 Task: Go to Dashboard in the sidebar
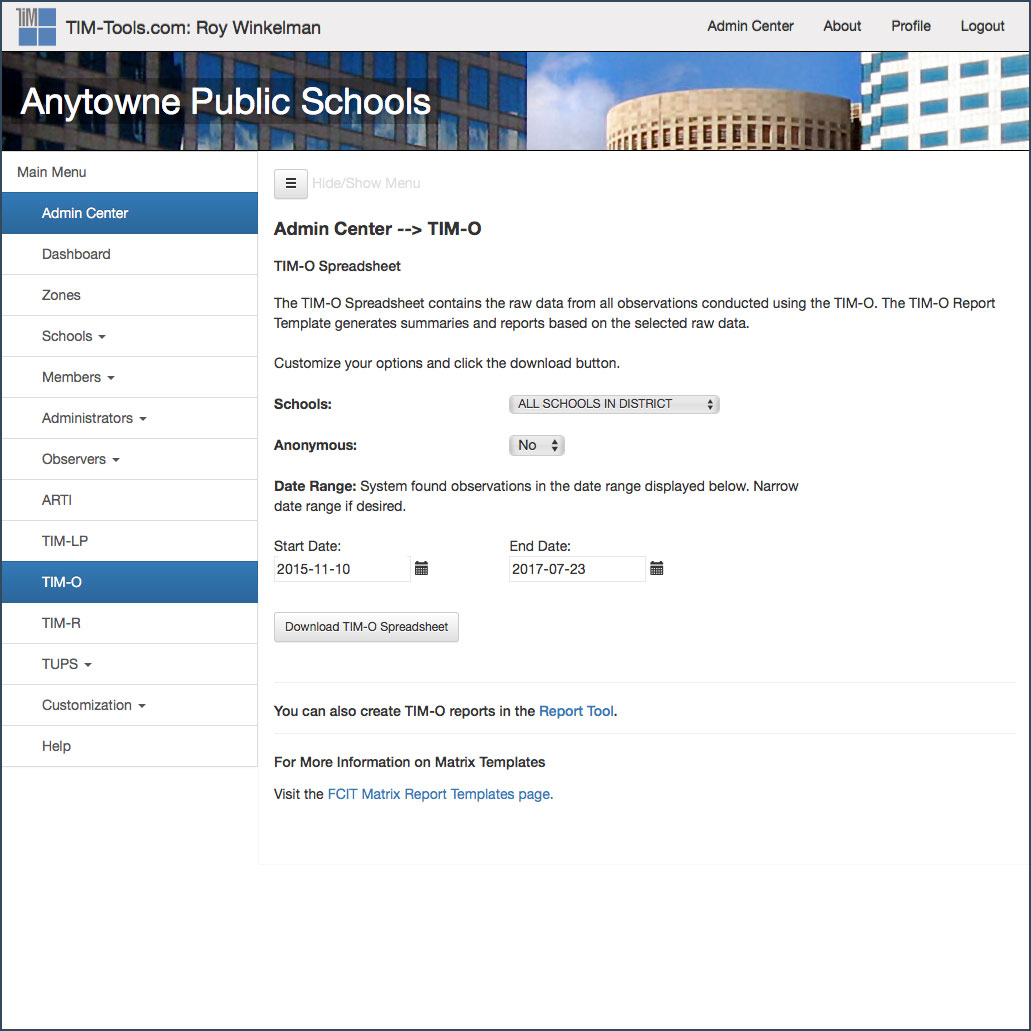pyautogui.click(x=130, y=254)
